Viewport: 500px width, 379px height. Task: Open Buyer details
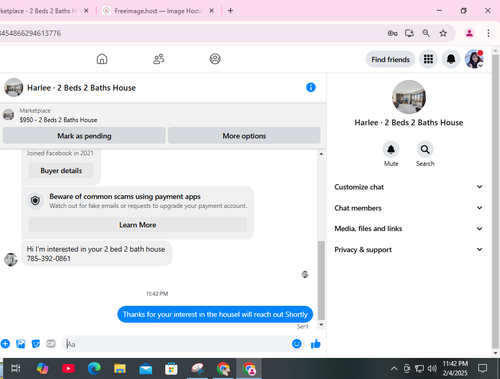(61, 171)
